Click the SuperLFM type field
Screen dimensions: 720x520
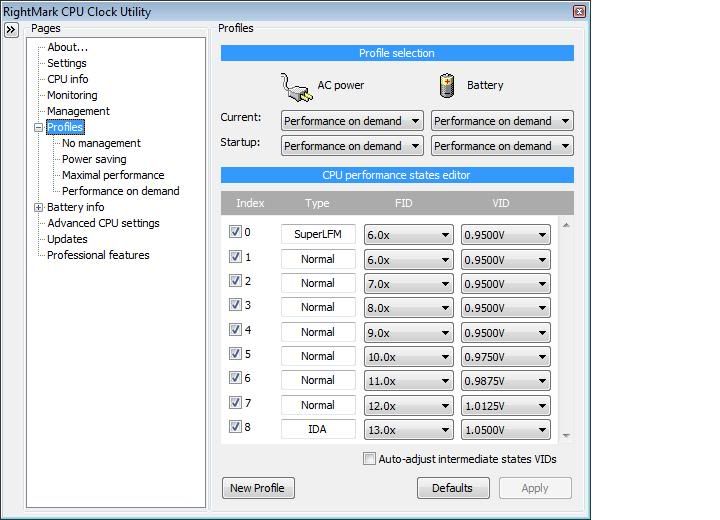pyautogui.click(x=318, y=234)
